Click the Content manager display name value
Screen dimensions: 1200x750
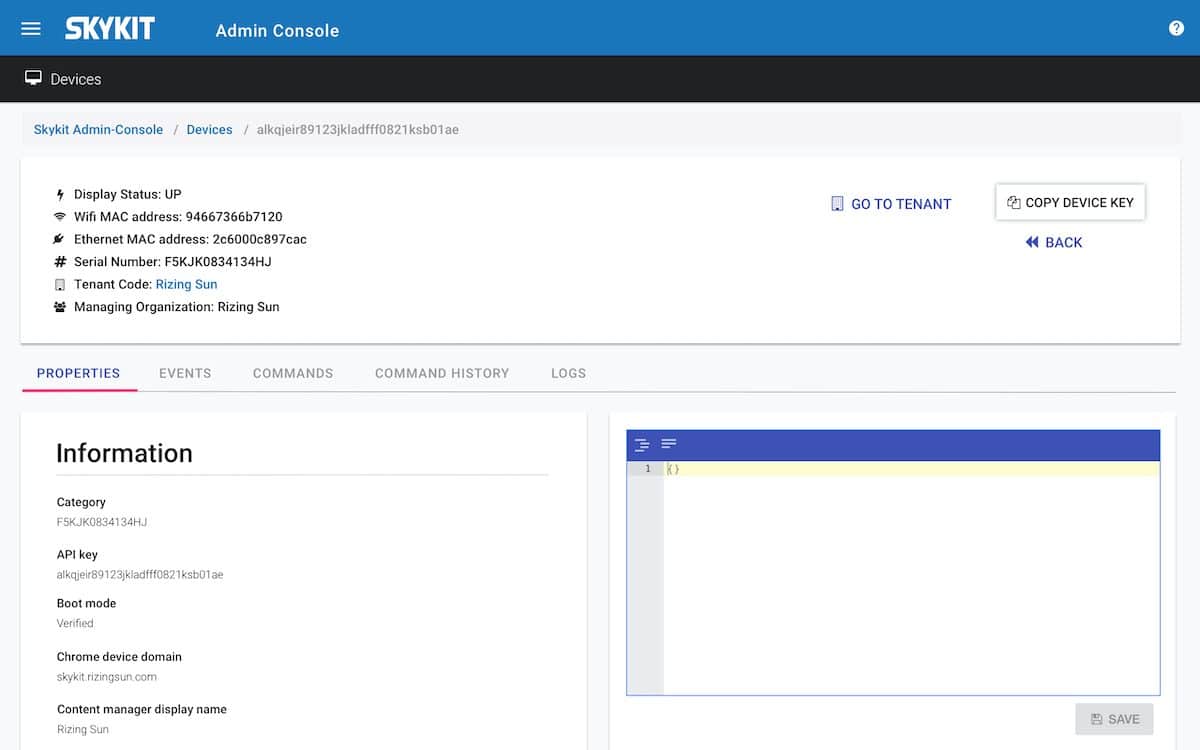83,729
